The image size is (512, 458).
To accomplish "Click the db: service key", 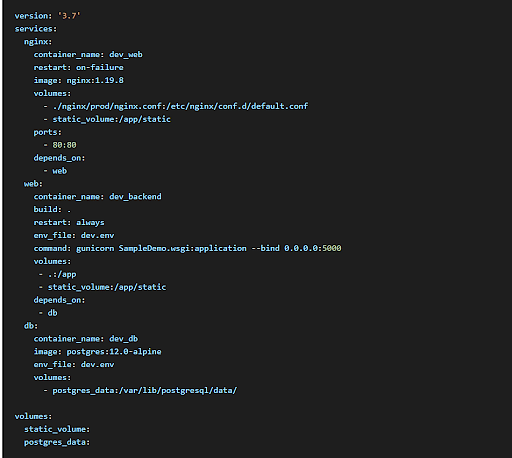I will 31,326.
